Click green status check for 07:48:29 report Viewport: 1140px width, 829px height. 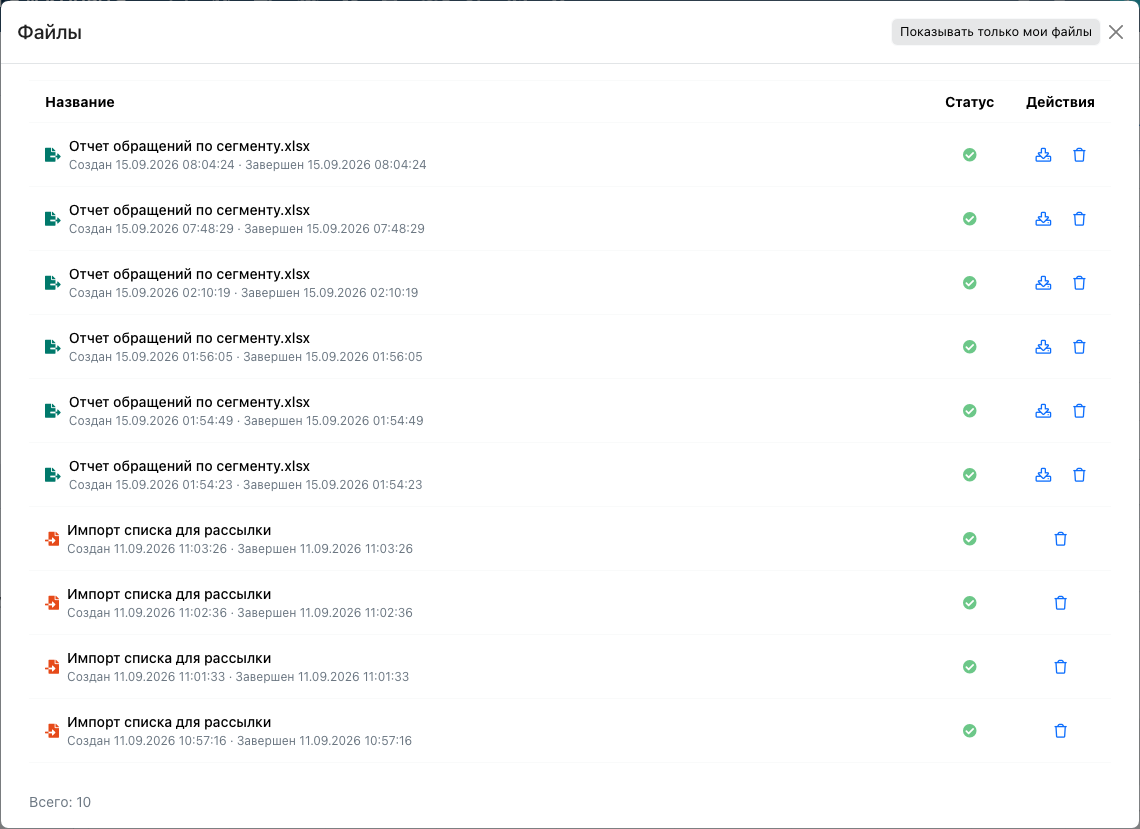[970, 219]
